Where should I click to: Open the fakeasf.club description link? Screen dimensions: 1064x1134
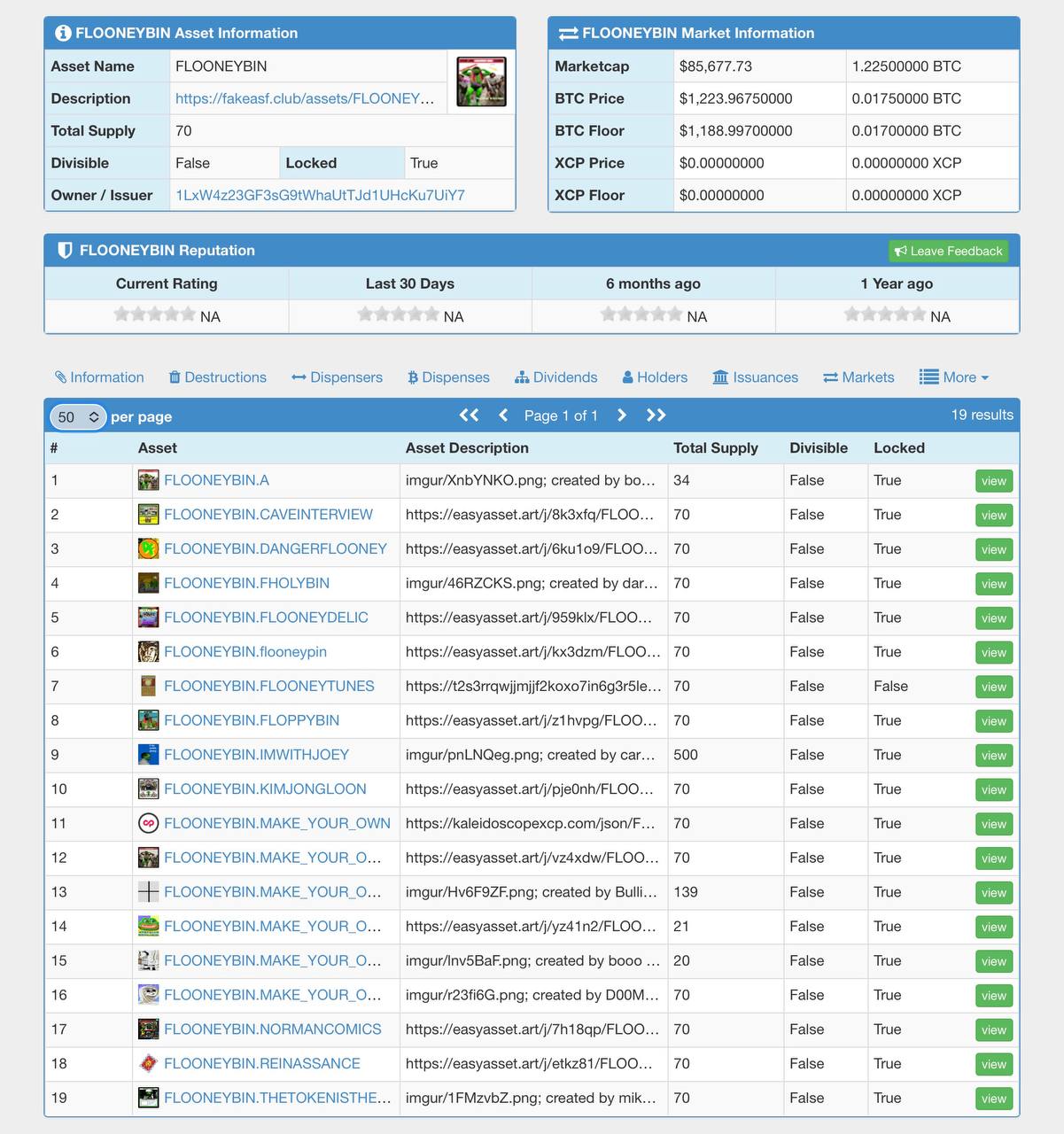pyautogui.click(x=305, y=98)
